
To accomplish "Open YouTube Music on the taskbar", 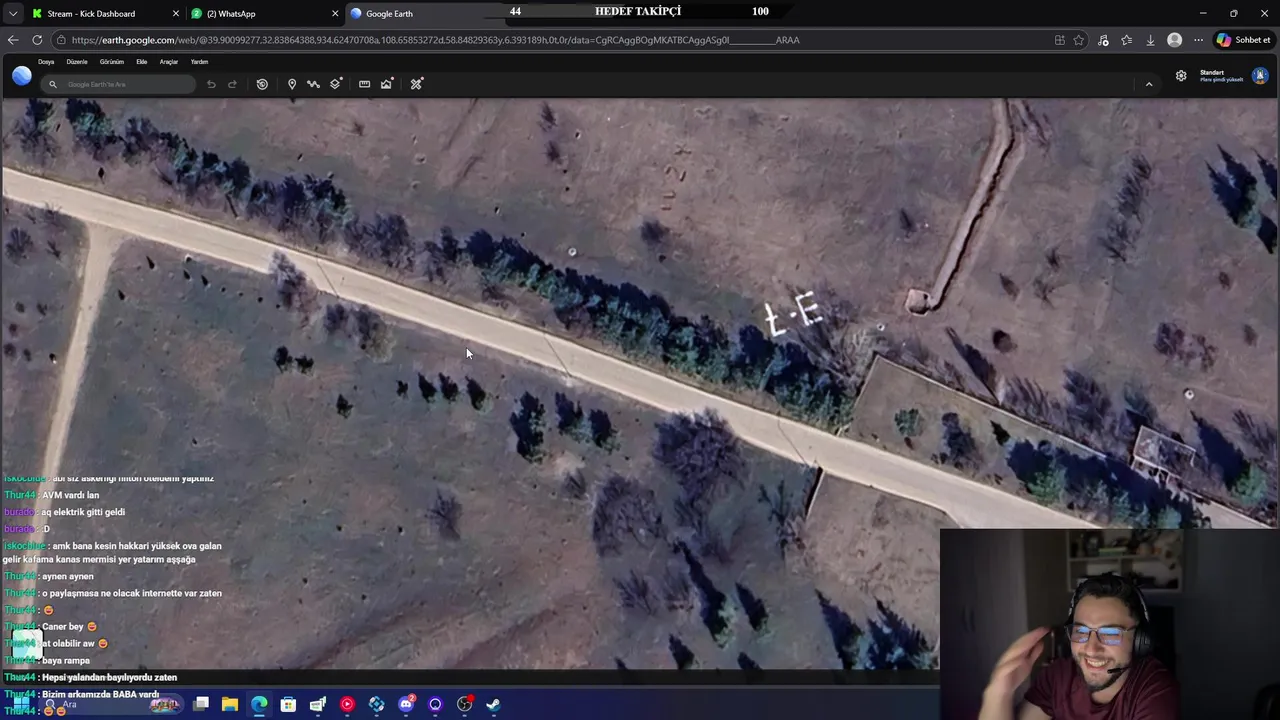I will click(x=347, y=704).
